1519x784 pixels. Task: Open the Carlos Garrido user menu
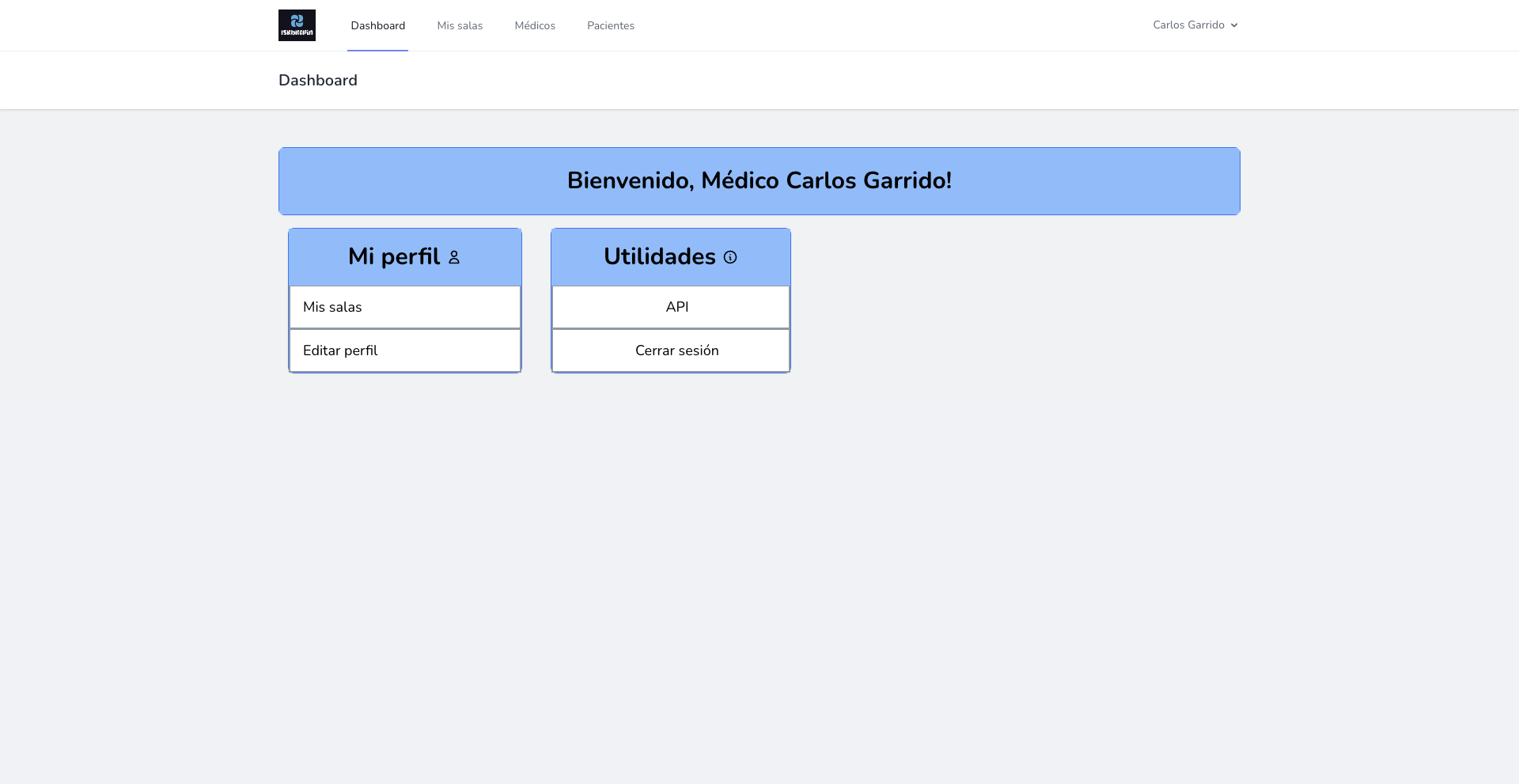click(1188, 25)
